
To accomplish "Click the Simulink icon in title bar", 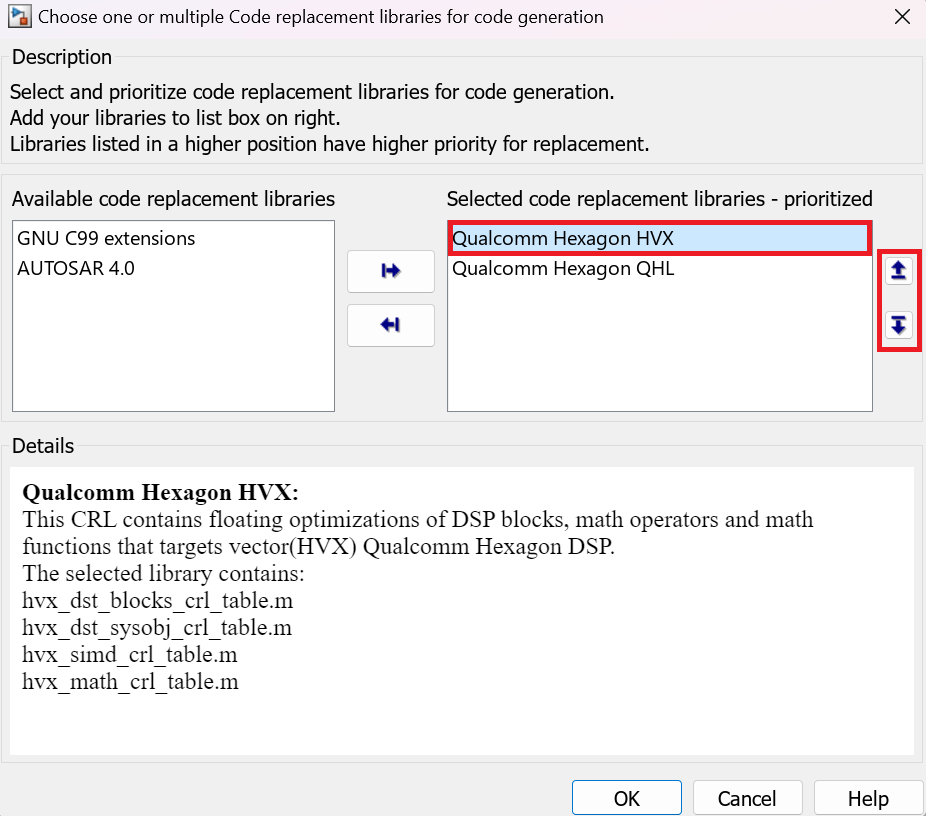I will 18,17.
